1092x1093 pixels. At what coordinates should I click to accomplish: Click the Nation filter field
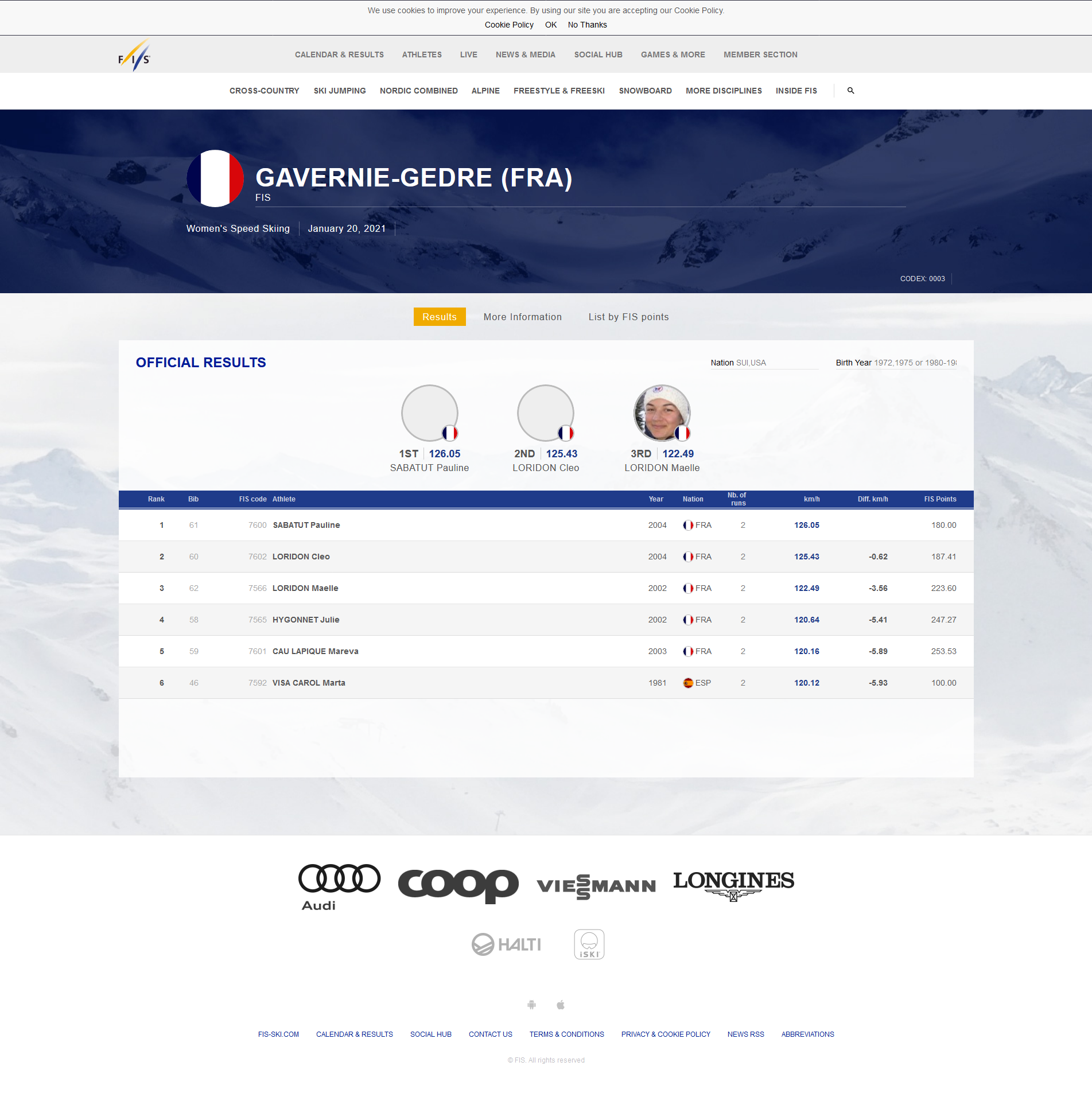coord(763,363)
